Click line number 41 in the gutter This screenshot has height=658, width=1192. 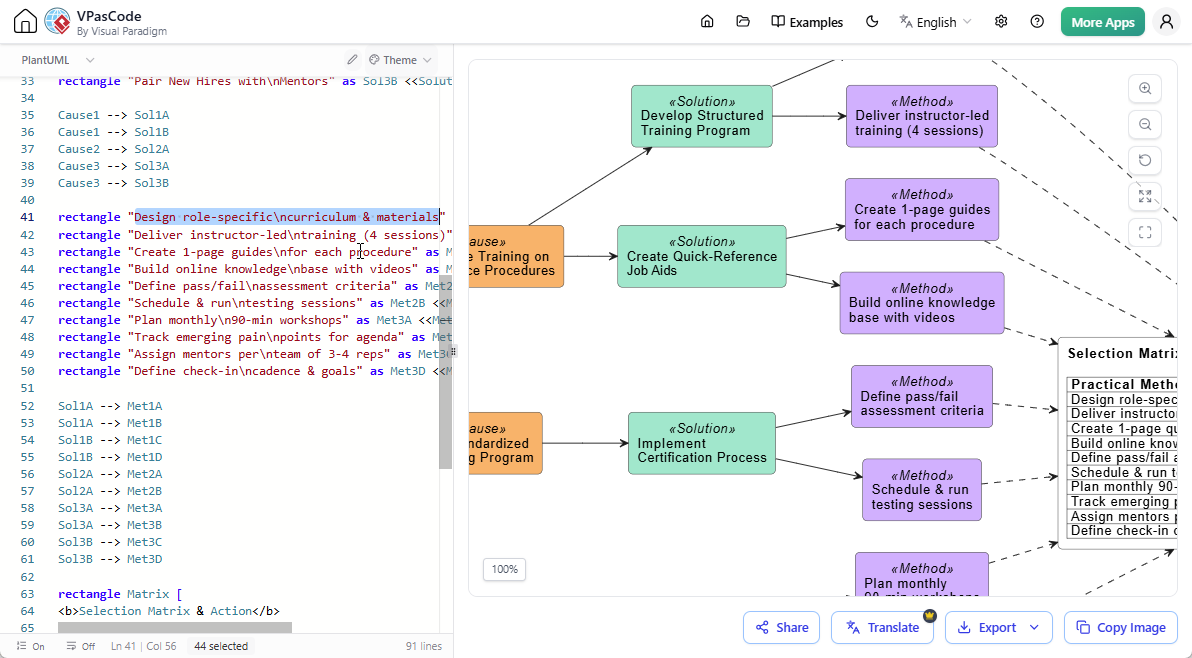click(27, 217)
